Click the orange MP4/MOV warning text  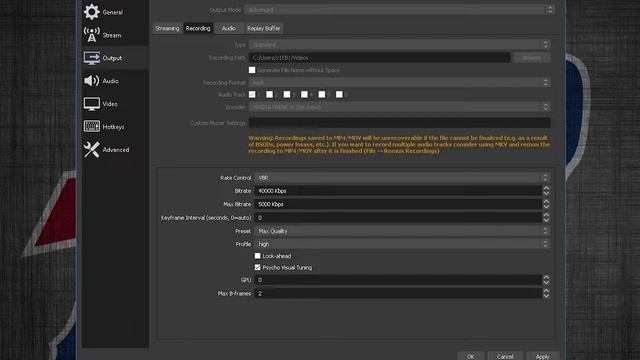tap(399, 144)
